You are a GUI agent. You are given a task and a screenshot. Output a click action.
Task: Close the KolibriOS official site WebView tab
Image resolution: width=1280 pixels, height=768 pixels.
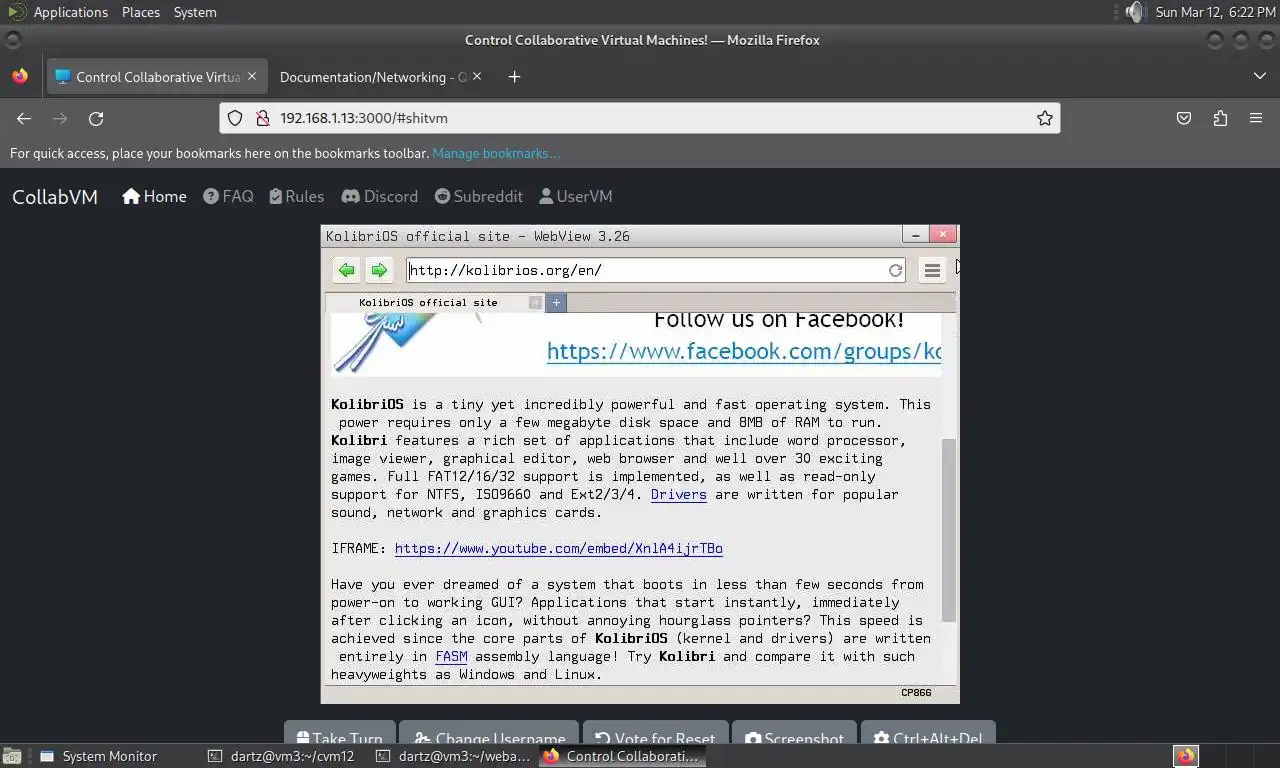pos(536,302)
